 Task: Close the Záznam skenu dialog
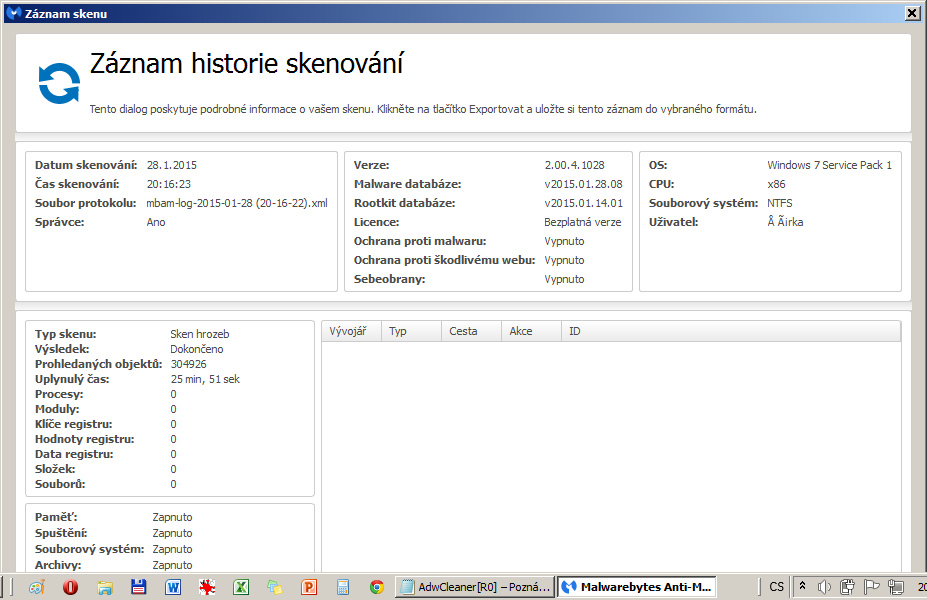click(x=912, y=13)
